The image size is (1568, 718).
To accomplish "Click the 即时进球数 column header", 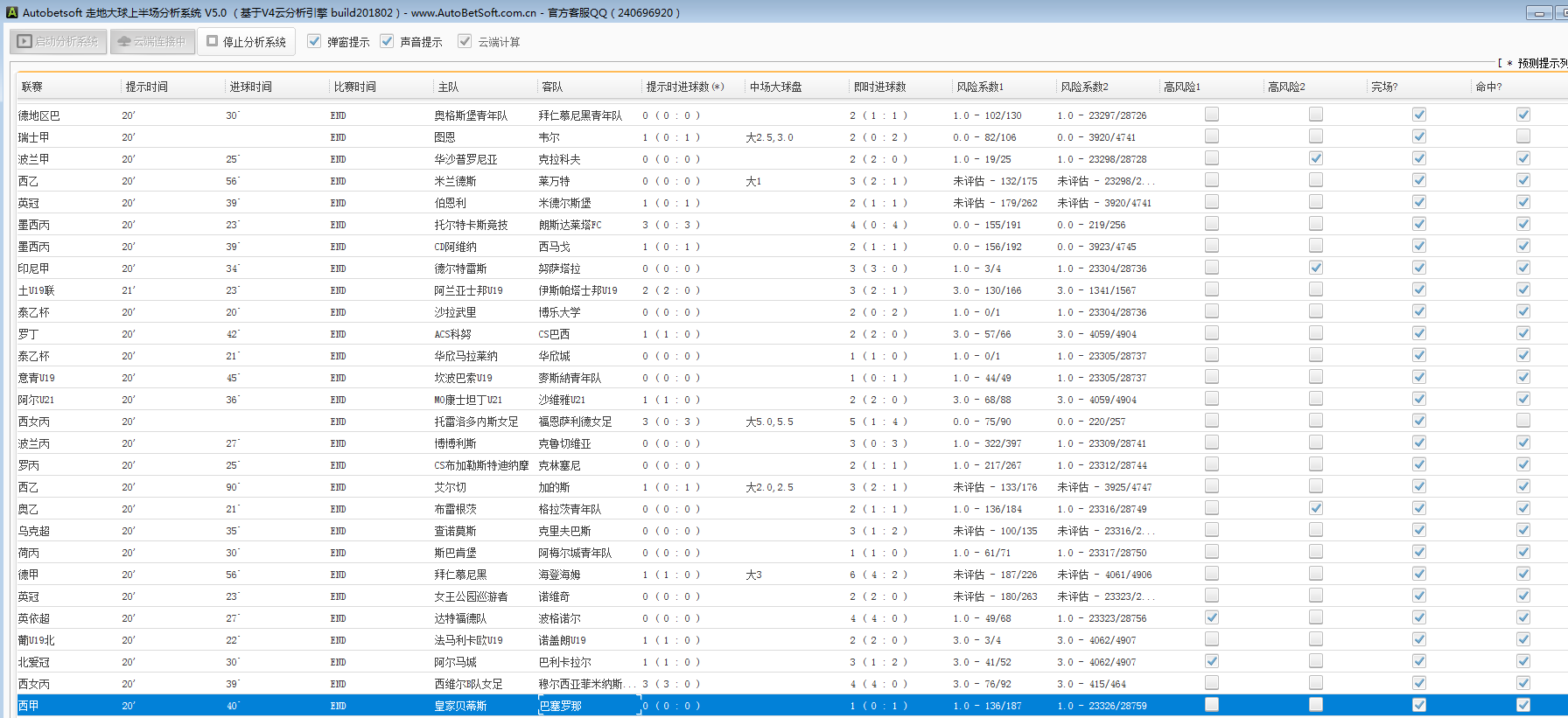I will (879, 87).
